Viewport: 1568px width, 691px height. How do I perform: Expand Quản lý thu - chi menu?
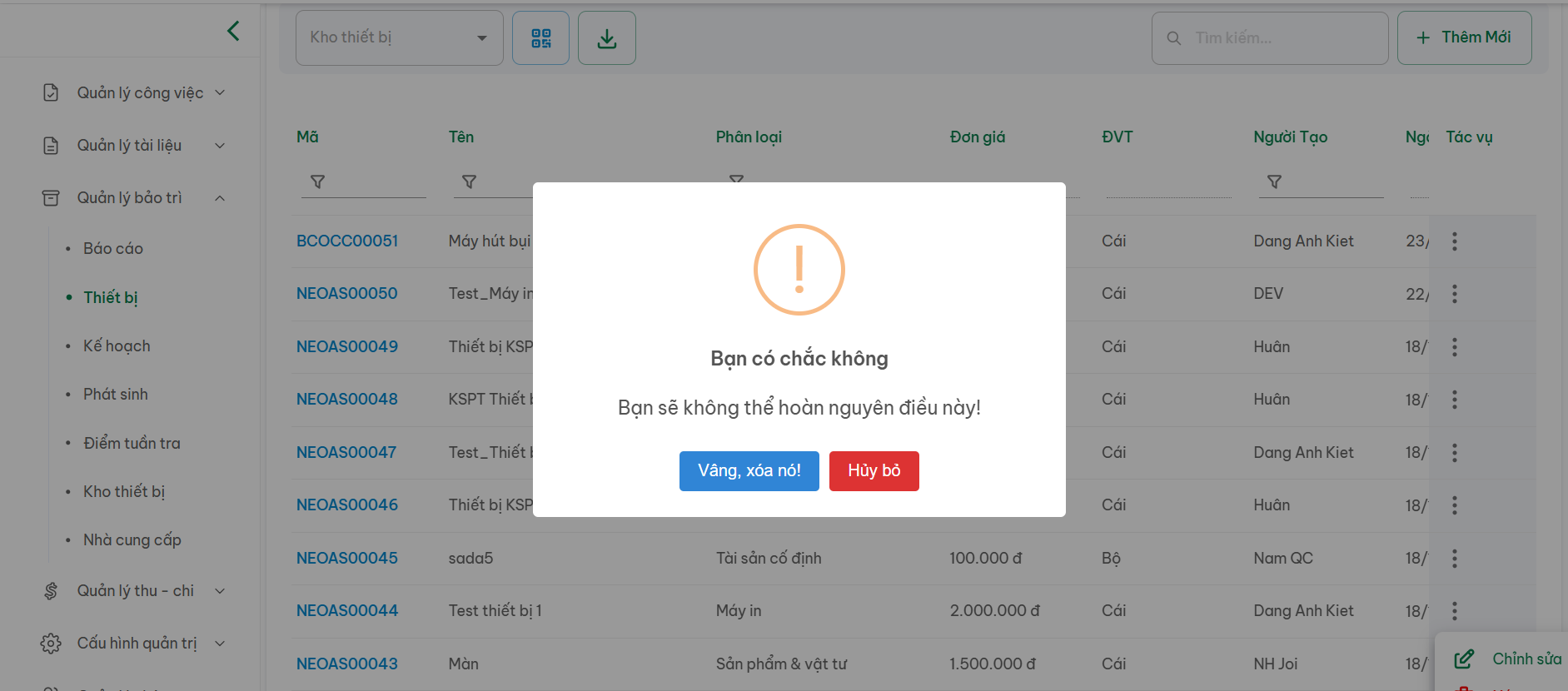pyautogui.click(x=134, y=591)
